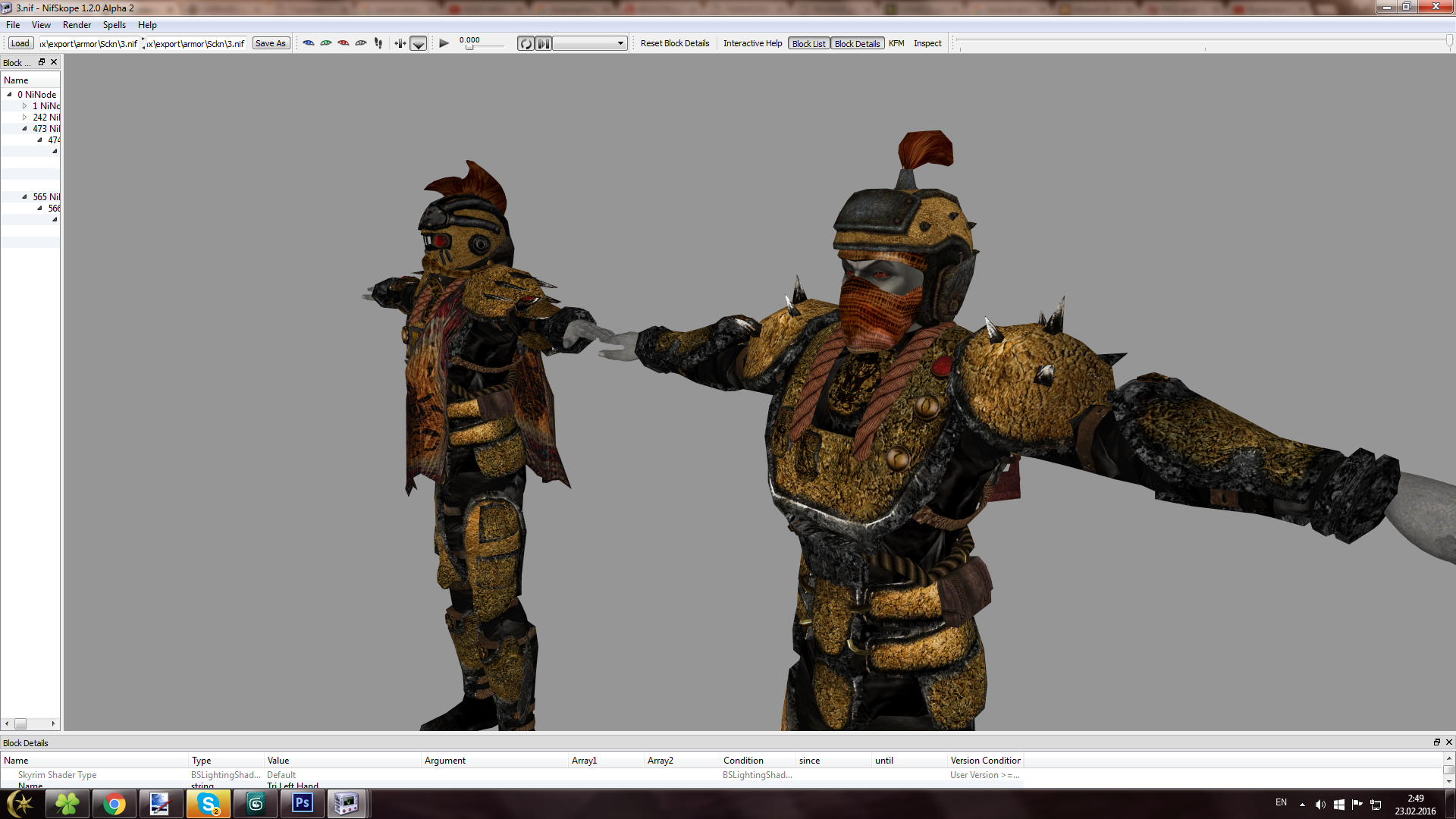Expand the 1 NiNode tree item

tap(24, 106)
